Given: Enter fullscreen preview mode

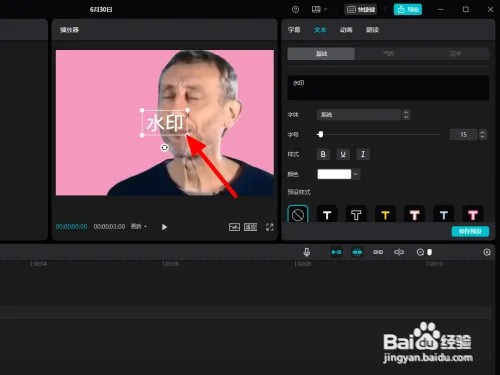Looking at the screenshot, I should (x=269, y=227).
